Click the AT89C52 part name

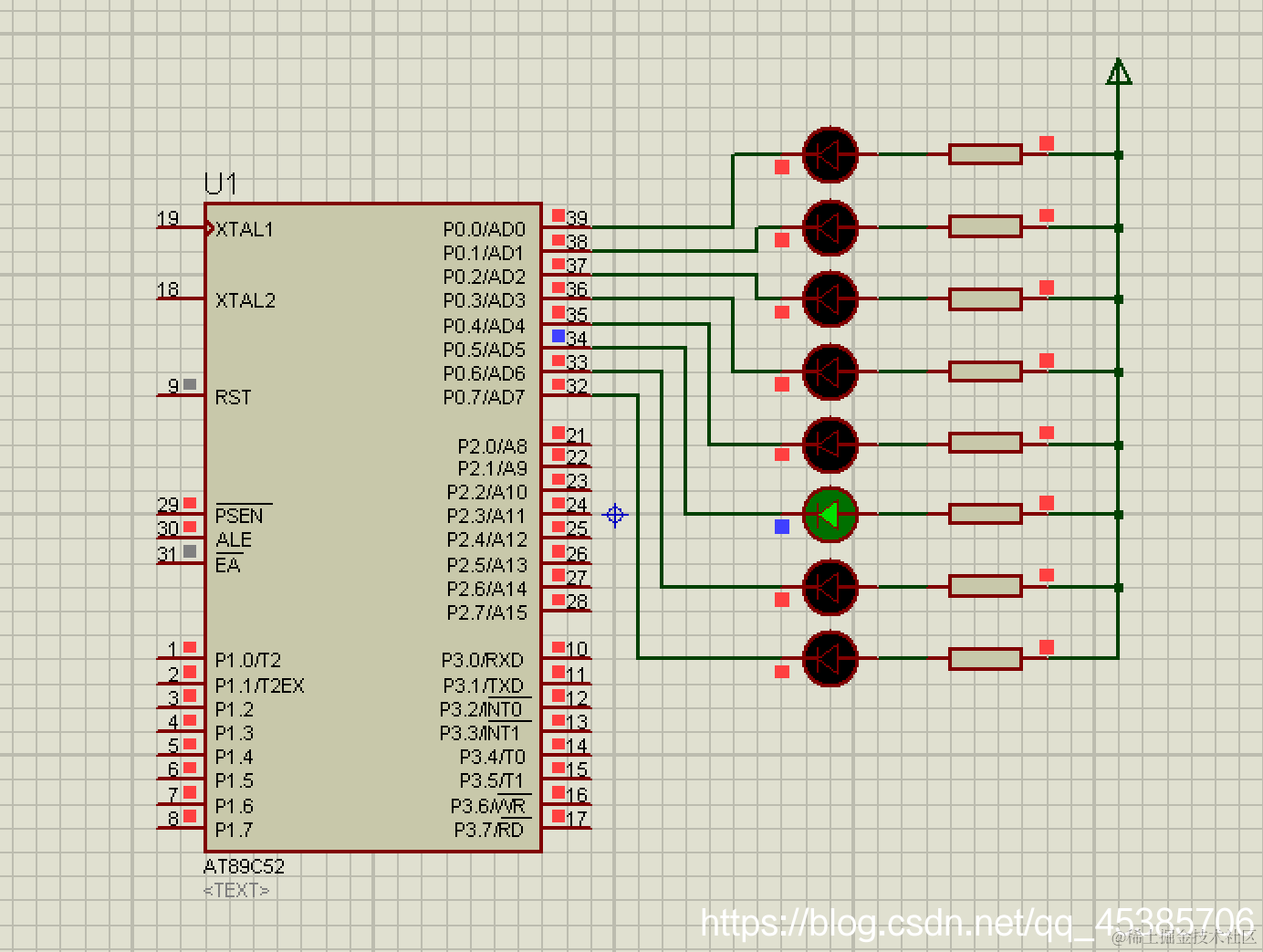244,866
